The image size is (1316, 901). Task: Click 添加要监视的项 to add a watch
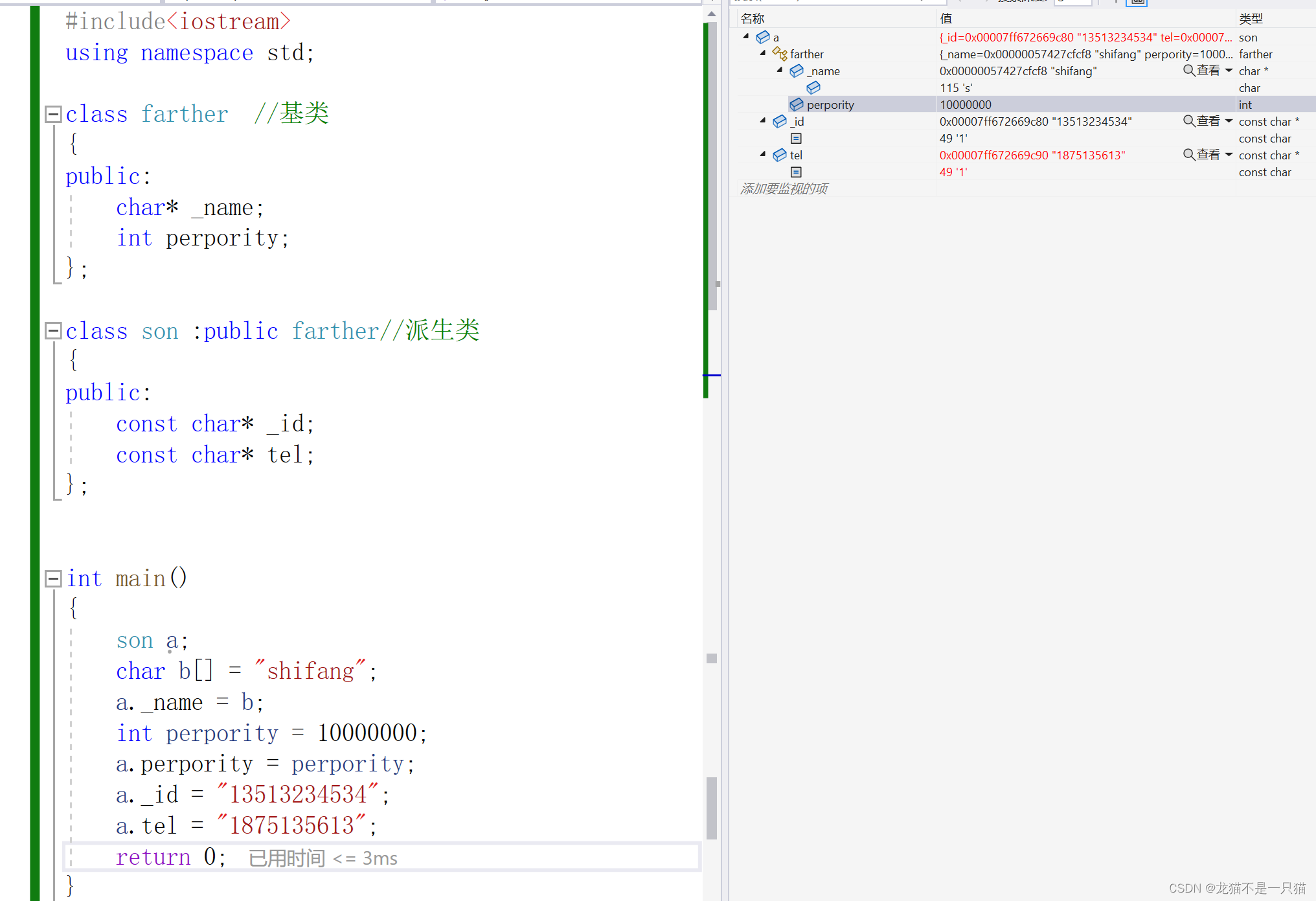784,188
